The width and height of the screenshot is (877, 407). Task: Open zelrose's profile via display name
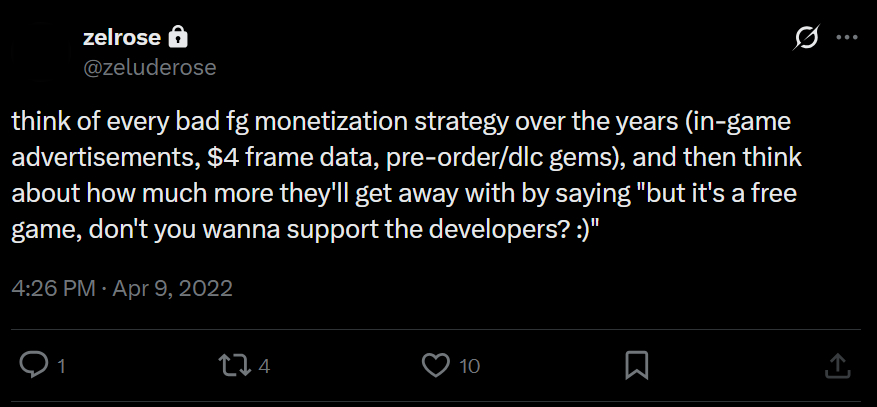point(121,38)
